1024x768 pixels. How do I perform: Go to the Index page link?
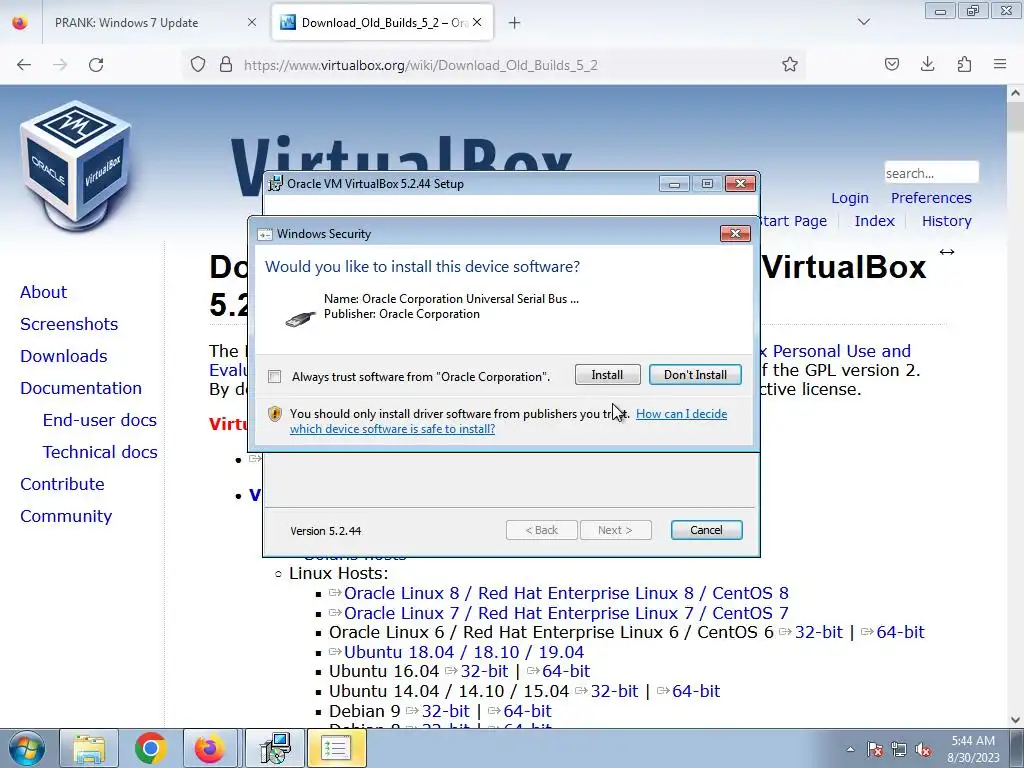pos(874,221)
